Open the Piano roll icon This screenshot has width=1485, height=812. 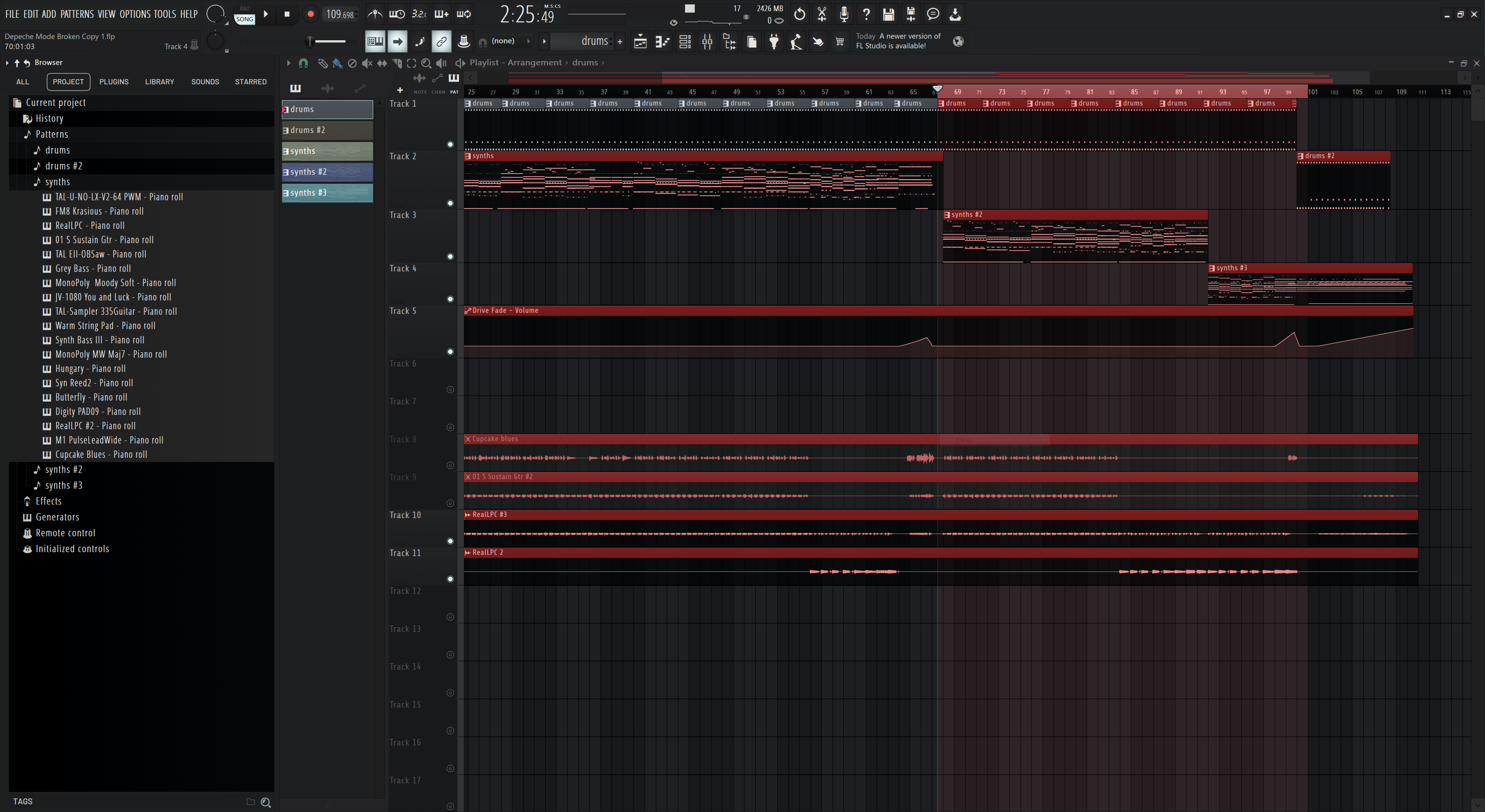pyautogui.click(x=662, y=41)
